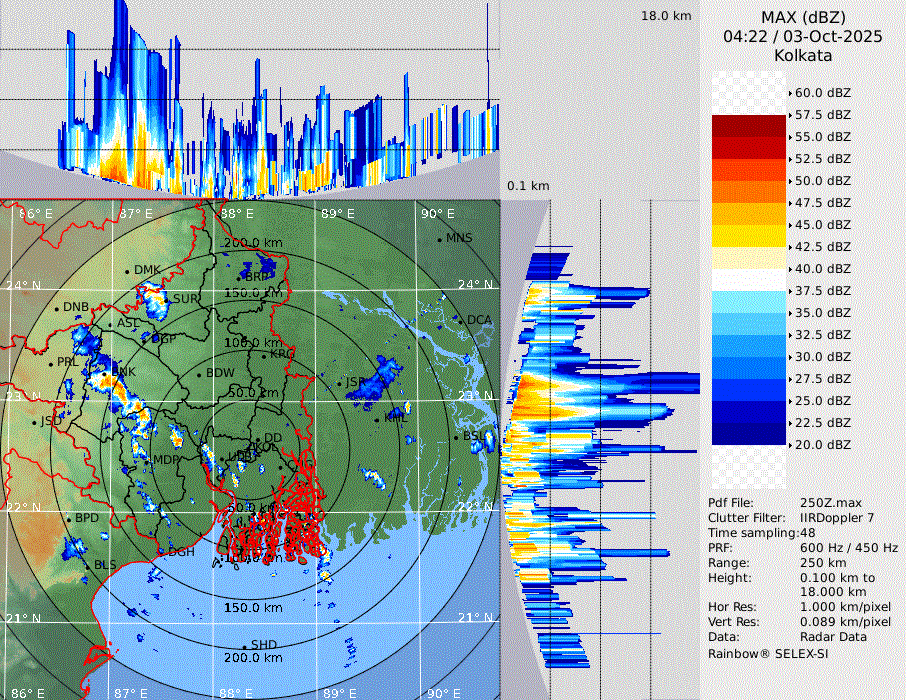
Task: Click the SHD station dot offshore
Action: tap(244, 646)
